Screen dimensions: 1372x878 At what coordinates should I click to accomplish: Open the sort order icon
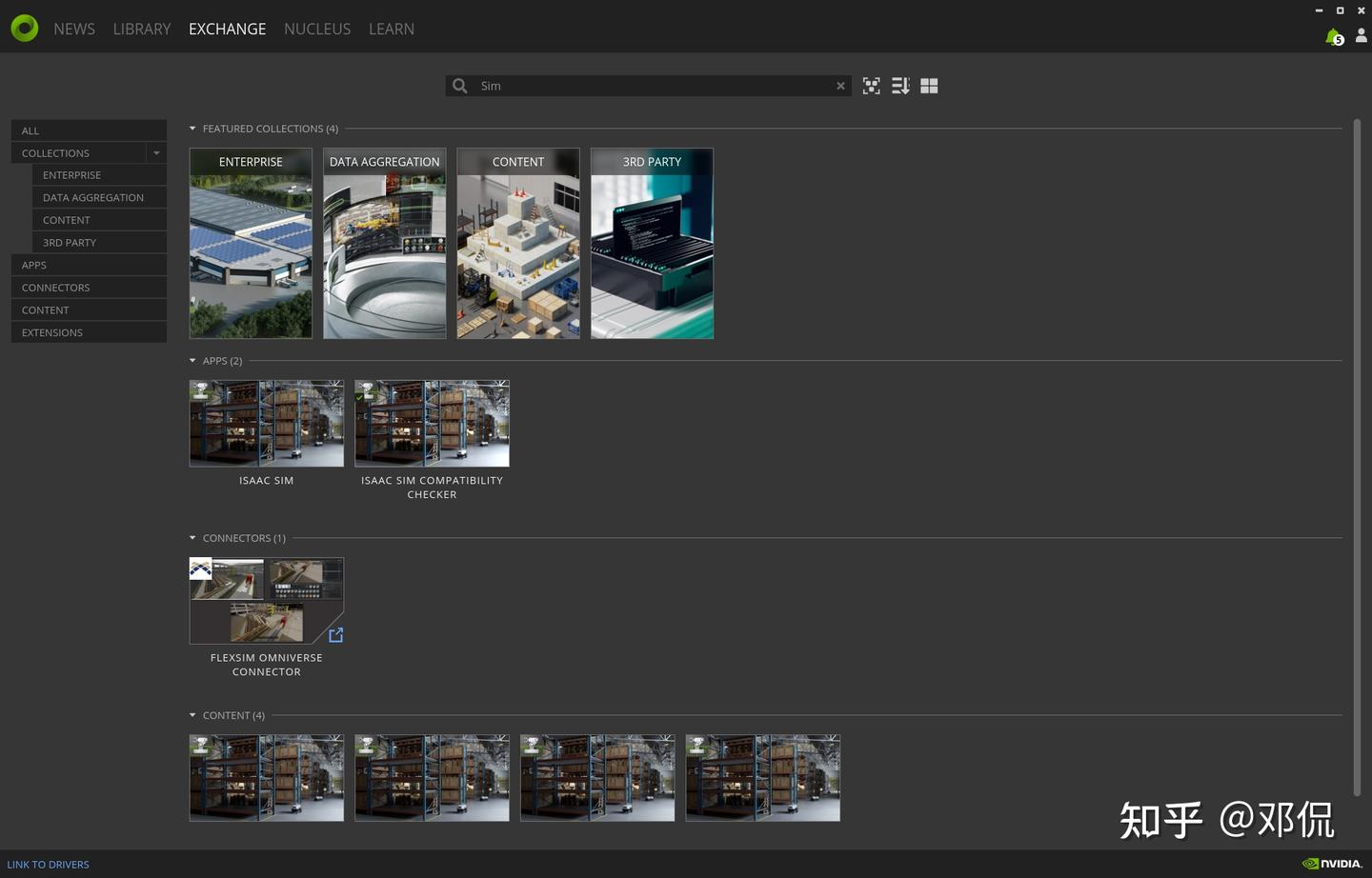point(900,86)
